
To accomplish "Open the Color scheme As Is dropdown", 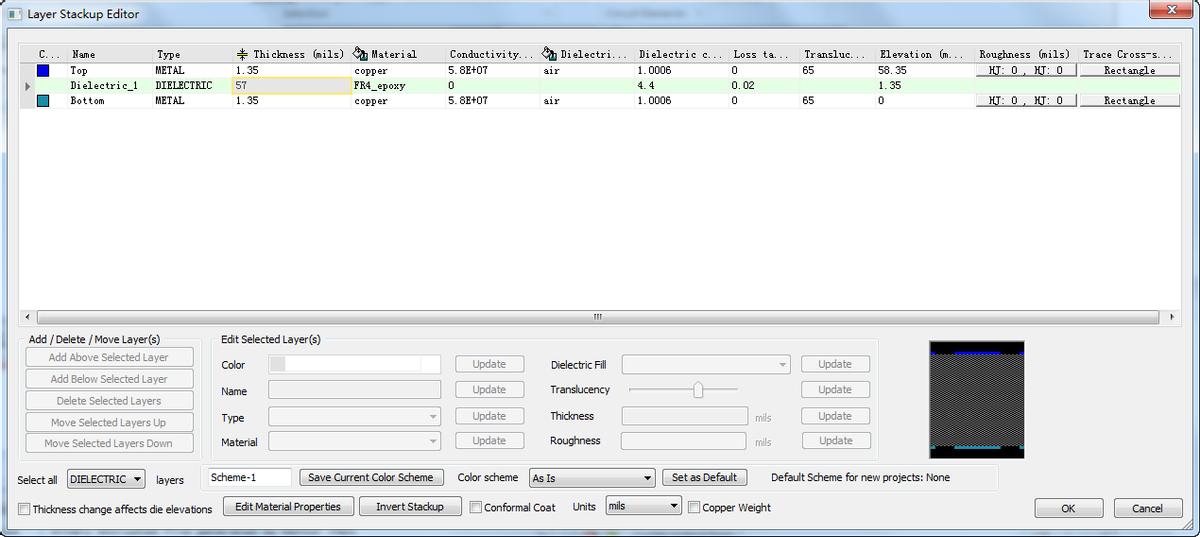I will [592, 478].
